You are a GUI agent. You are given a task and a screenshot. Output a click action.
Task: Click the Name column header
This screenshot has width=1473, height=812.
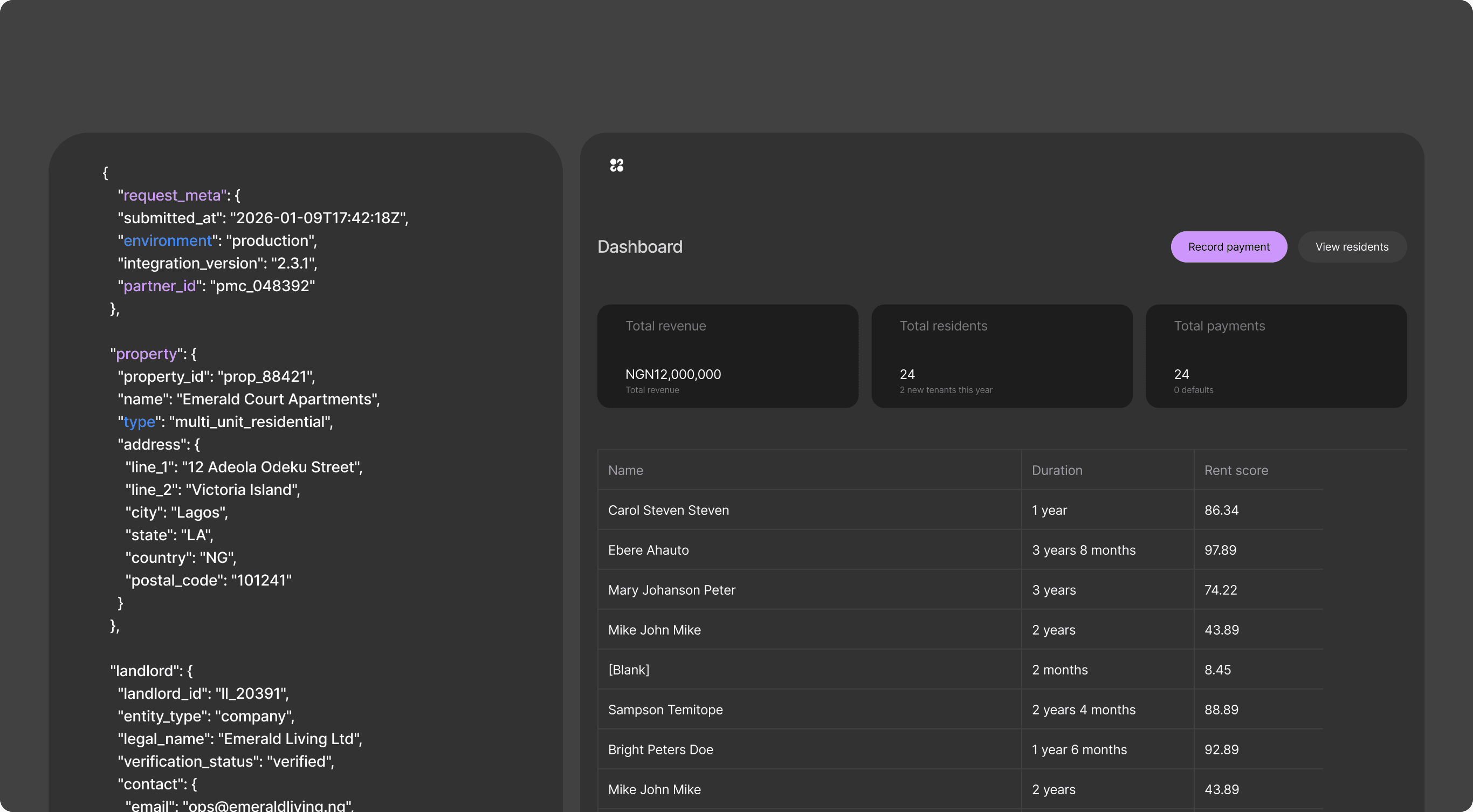coord(625,470)
